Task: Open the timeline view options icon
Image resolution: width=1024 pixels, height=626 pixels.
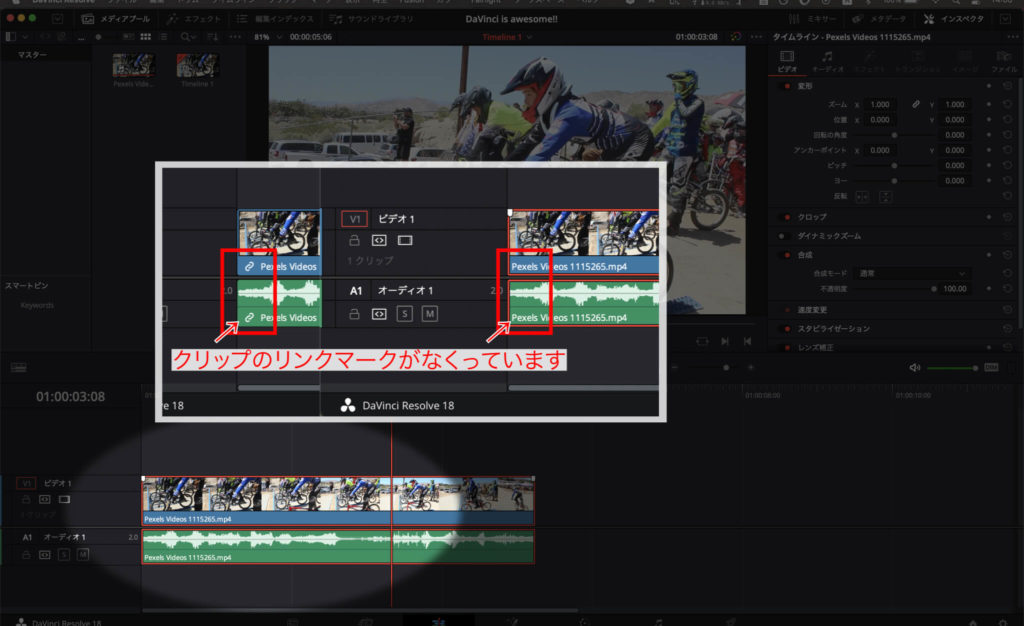Action: pos(18,368)
